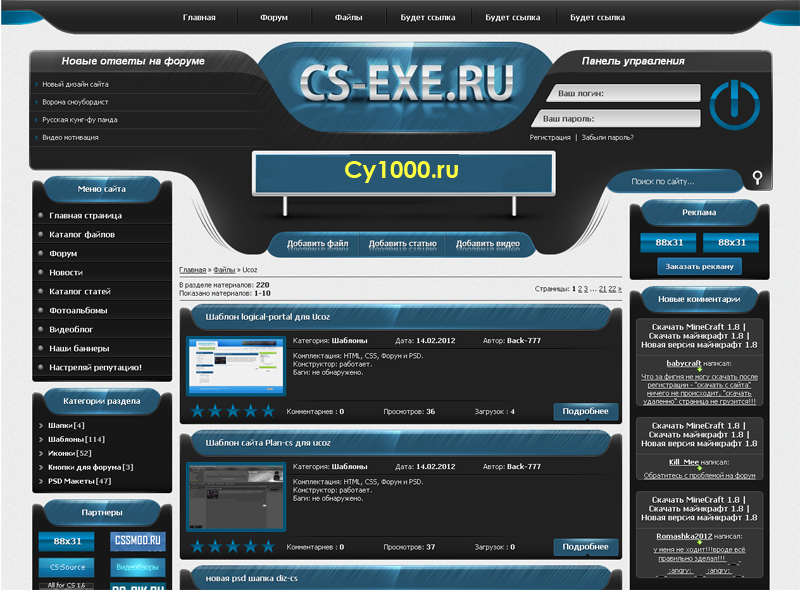Open the CS-EXE.RU logo
Viewport: 800px width, 590px height.
click(405, 82)
